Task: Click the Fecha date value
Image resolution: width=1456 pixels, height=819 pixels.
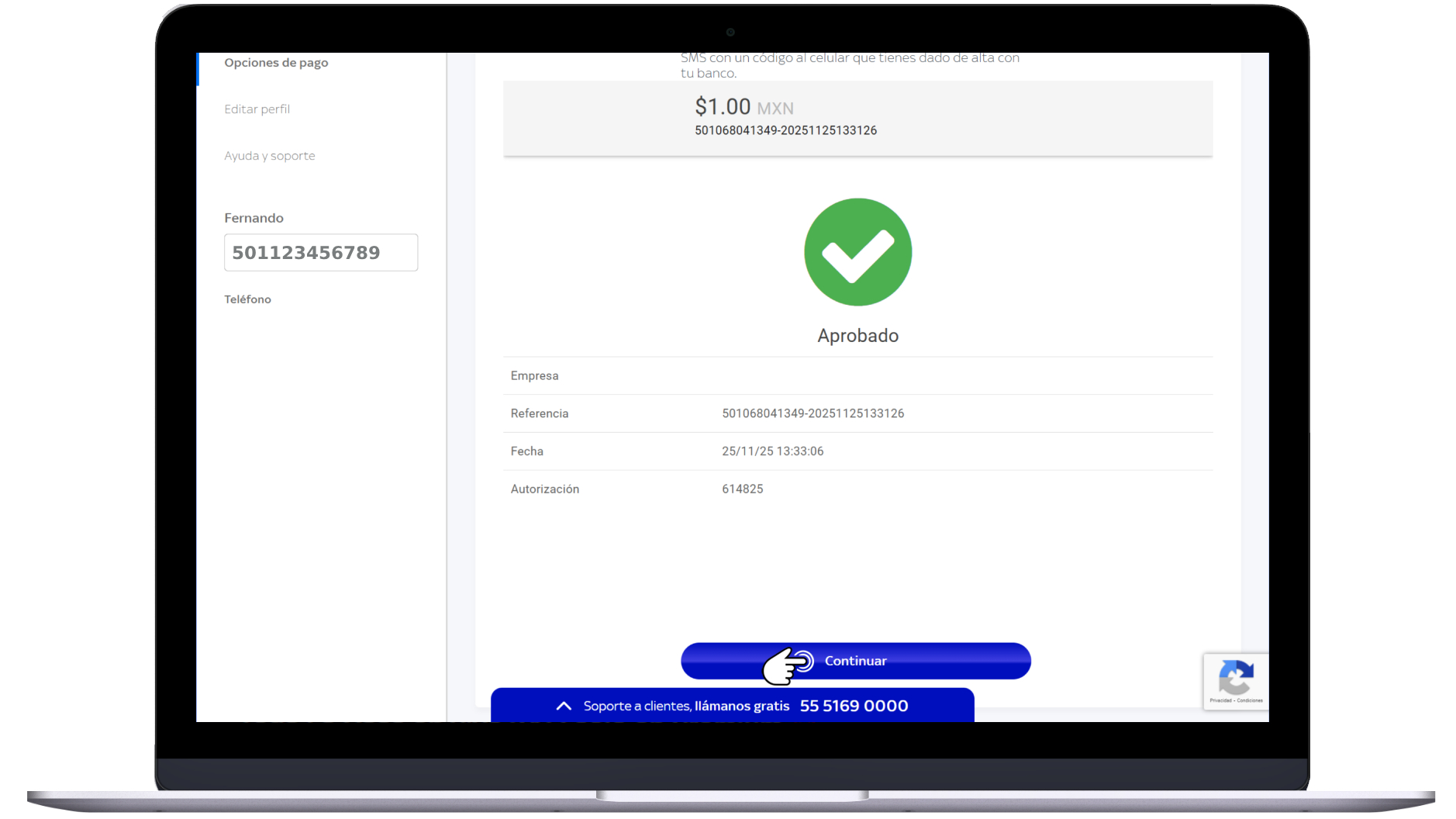Action: 772,451
